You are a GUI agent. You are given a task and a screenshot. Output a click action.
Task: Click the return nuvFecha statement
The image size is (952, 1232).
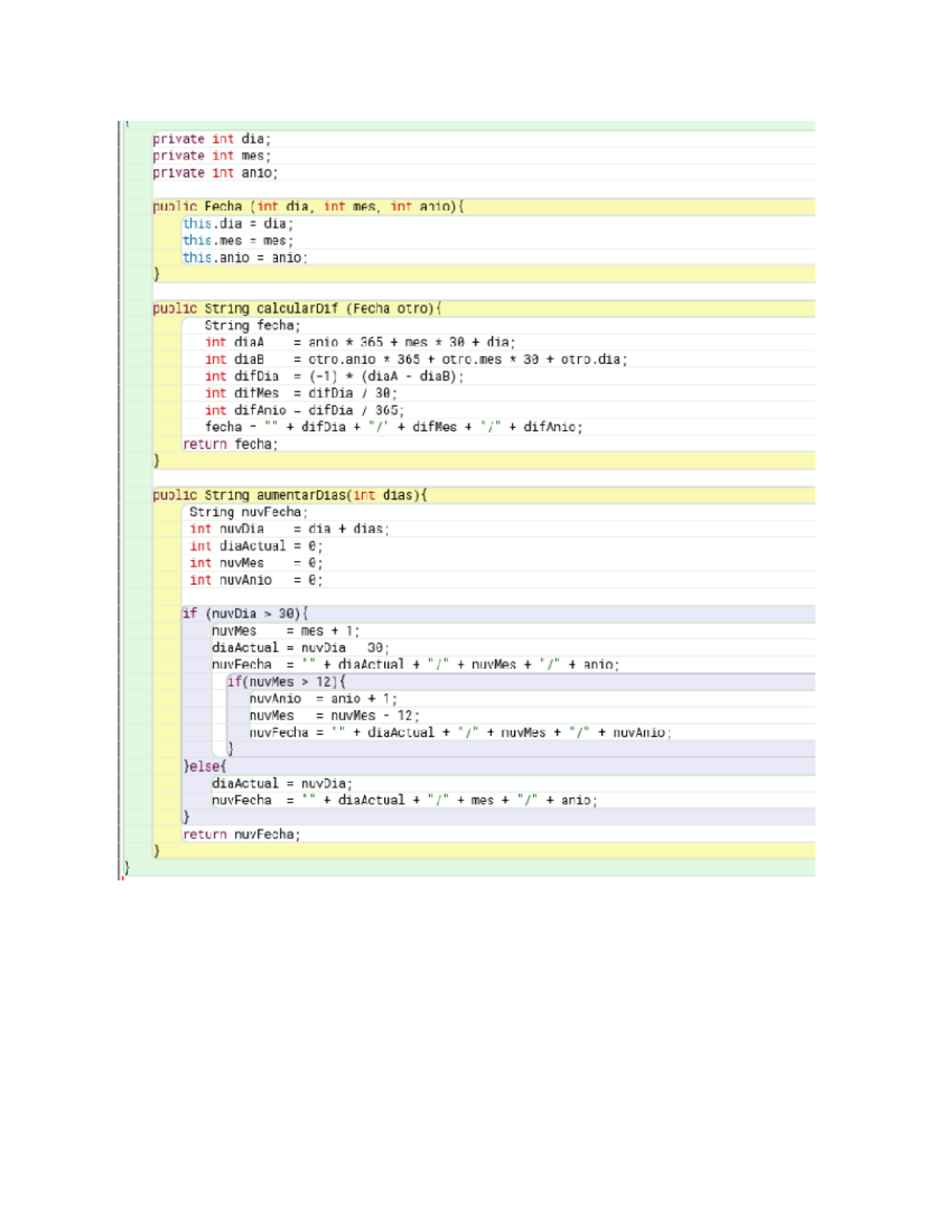(x=244, y=835)
